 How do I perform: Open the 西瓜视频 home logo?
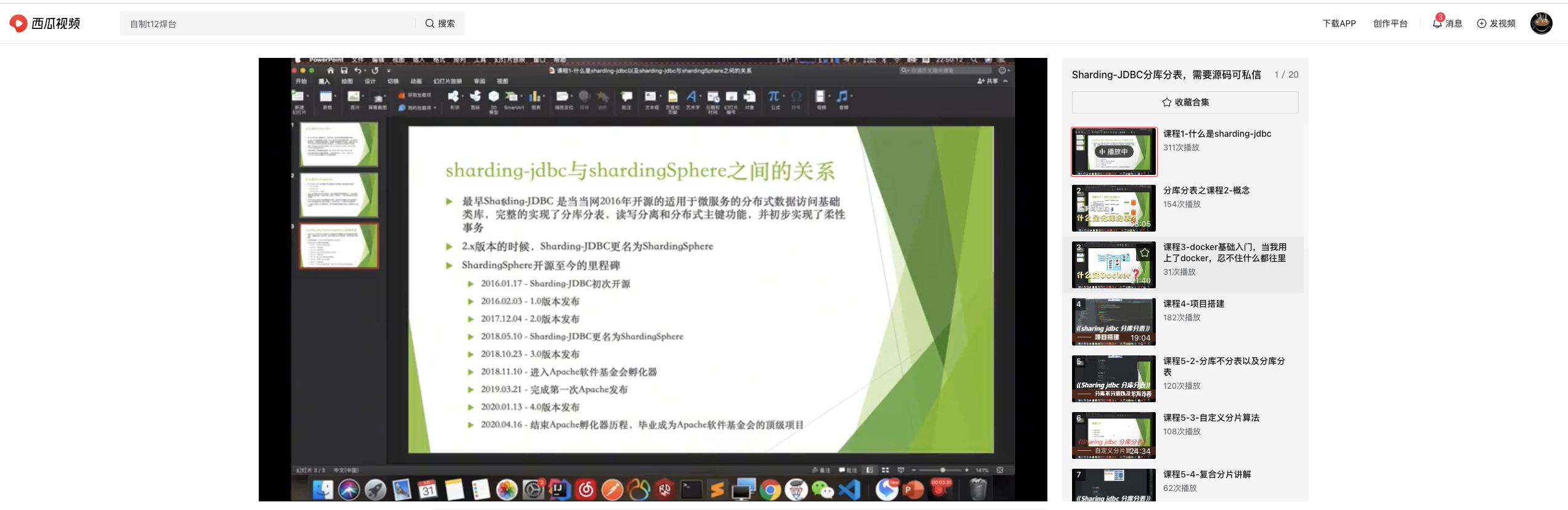(x=44, y=23)
